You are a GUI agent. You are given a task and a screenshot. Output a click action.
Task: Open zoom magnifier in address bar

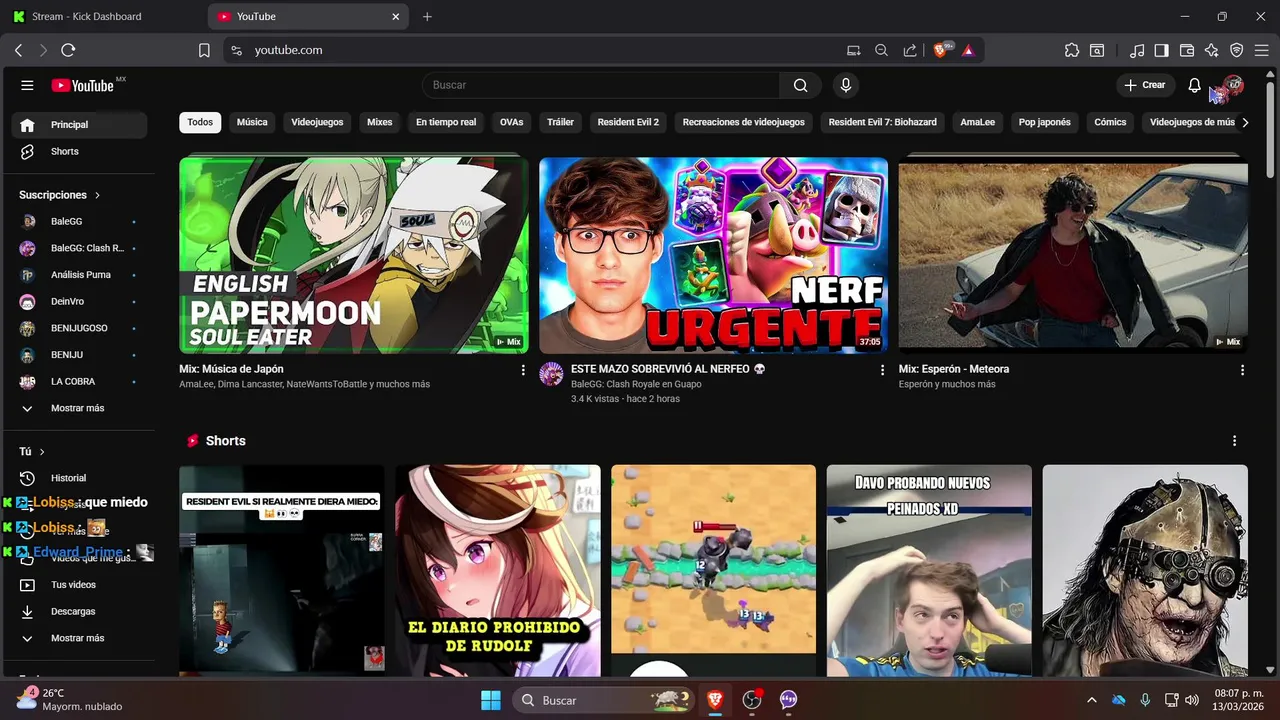tap(881, 50)
